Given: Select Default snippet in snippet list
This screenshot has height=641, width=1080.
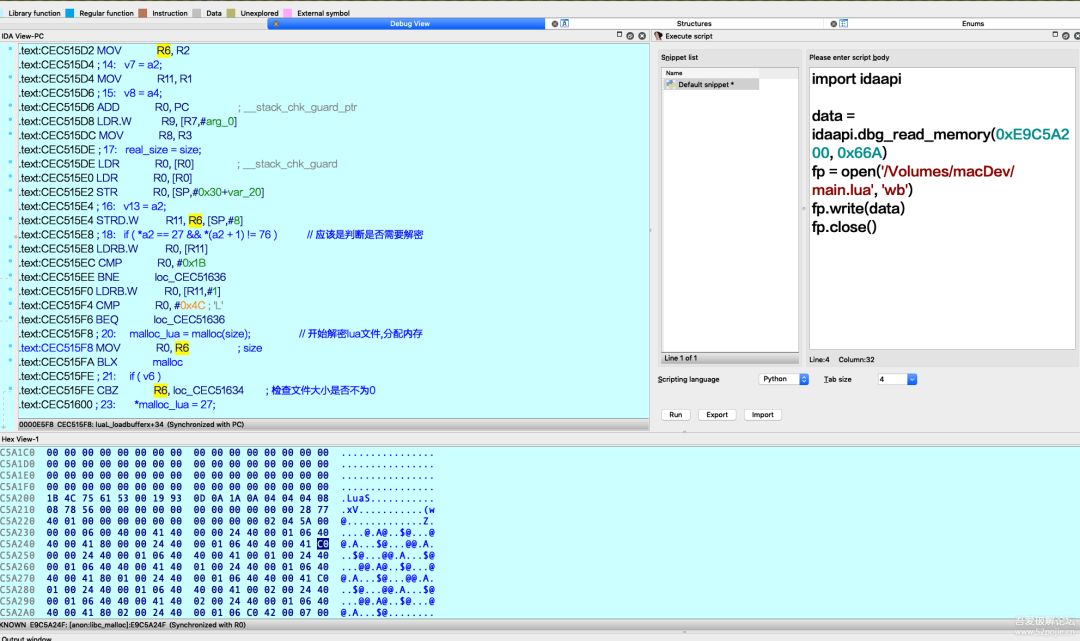Looking at the screenshot, I should (708, 85).
